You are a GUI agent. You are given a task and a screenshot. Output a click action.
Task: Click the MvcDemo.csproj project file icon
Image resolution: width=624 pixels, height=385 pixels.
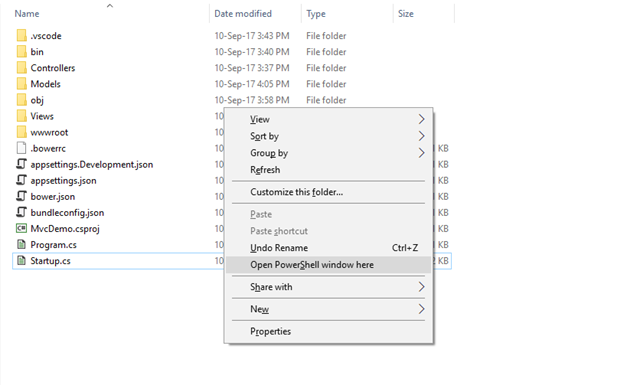tap(21, 229)
